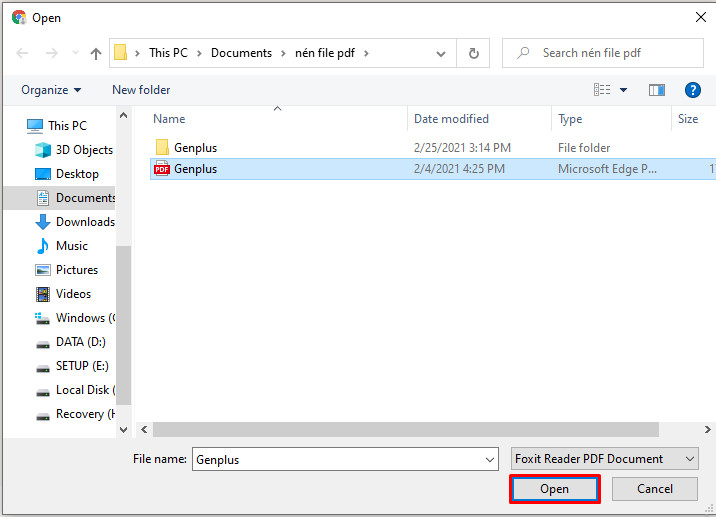Create a New folder
The width and height of the screenshot is (716, 517).
pyautogui.click(x=141, y=90)
